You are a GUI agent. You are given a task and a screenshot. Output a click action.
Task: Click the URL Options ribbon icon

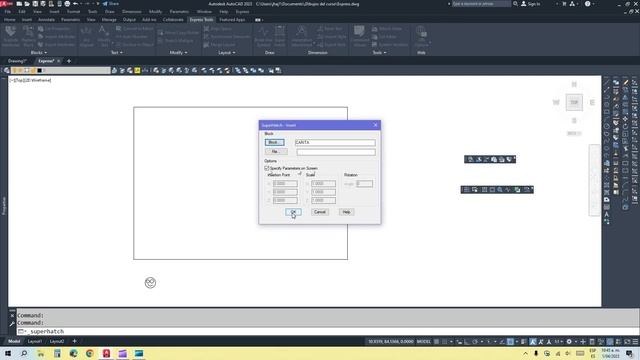[421, 36]
